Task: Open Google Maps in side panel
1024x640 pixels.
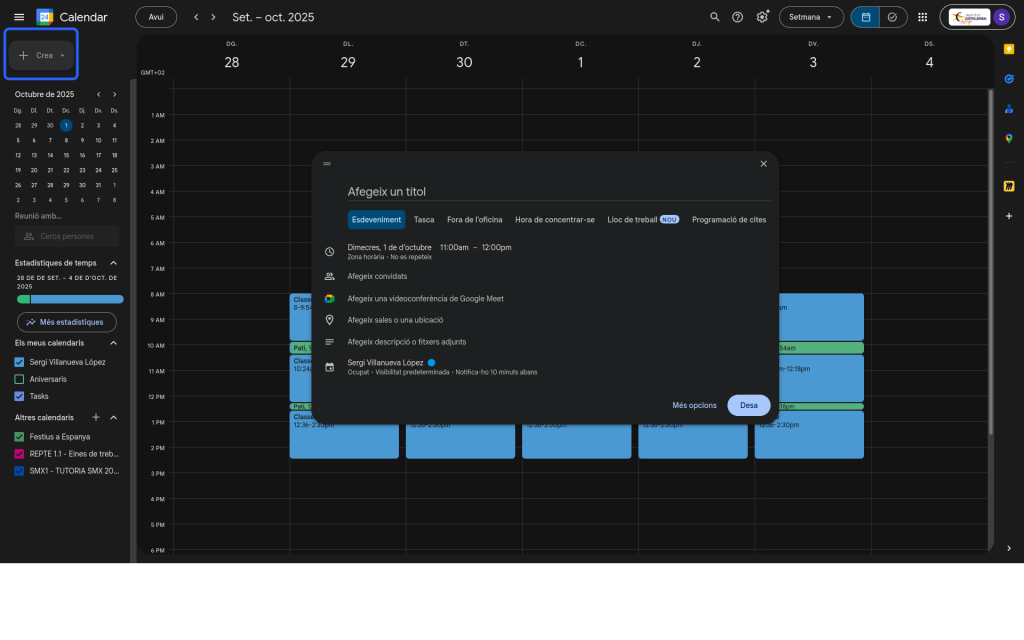Action: [x=1009, y=139]
